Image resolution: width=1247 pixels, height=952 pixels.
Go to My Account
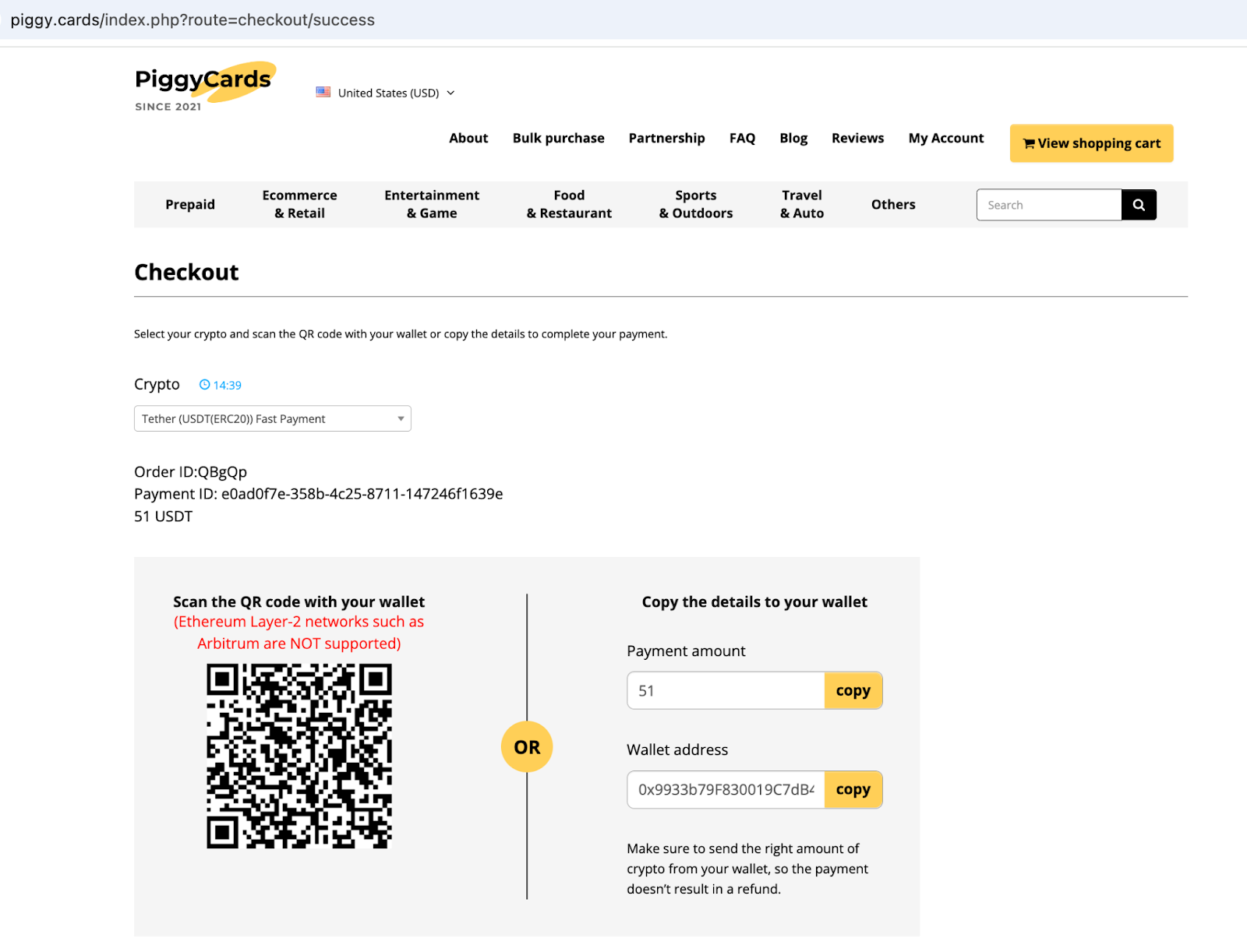pyautogui.click(x=946, y=138)
